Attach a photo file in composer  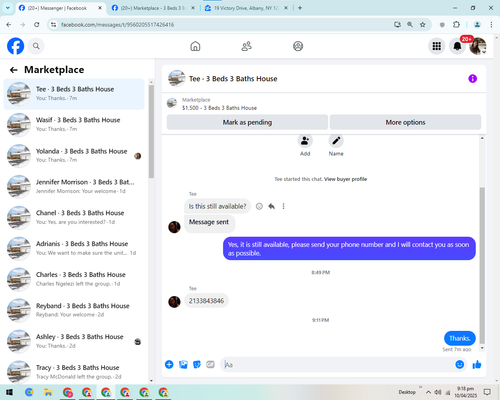click(x=183, y=365)
